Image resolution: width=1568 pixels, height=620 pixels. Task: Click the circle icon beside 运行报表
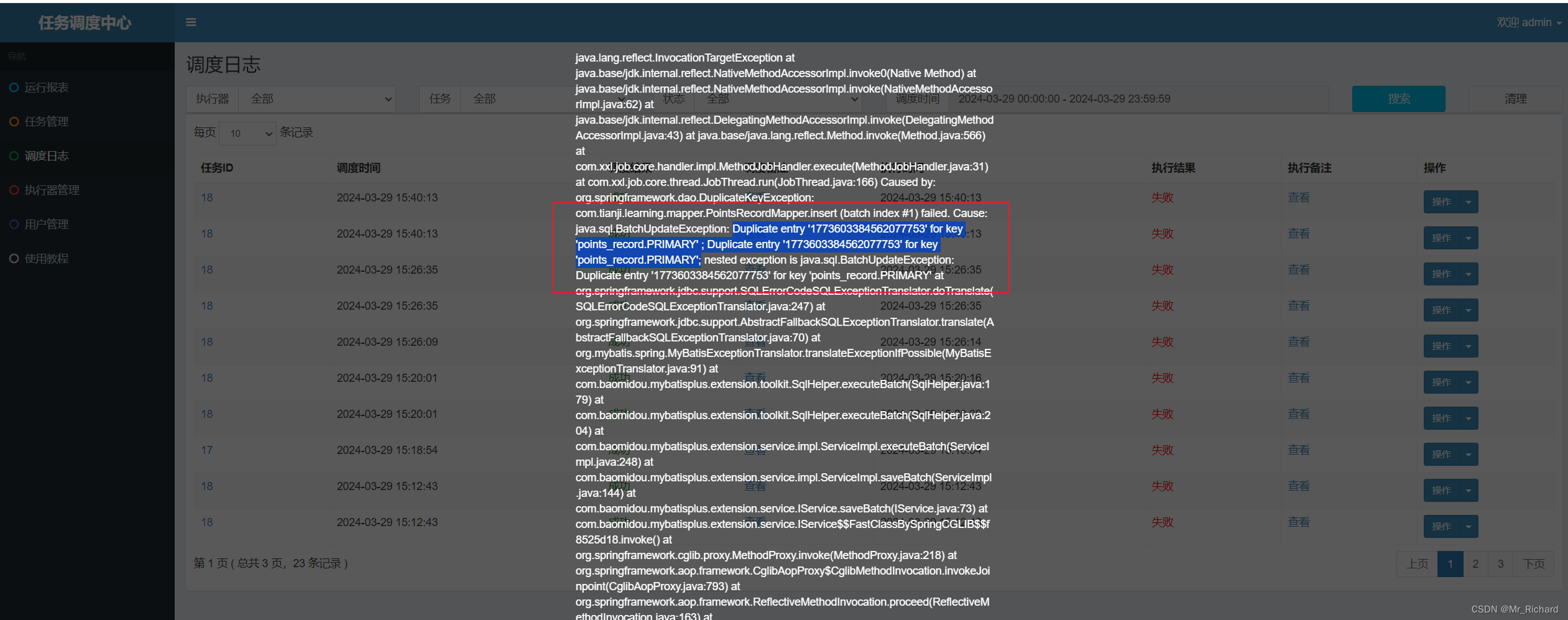14,88
